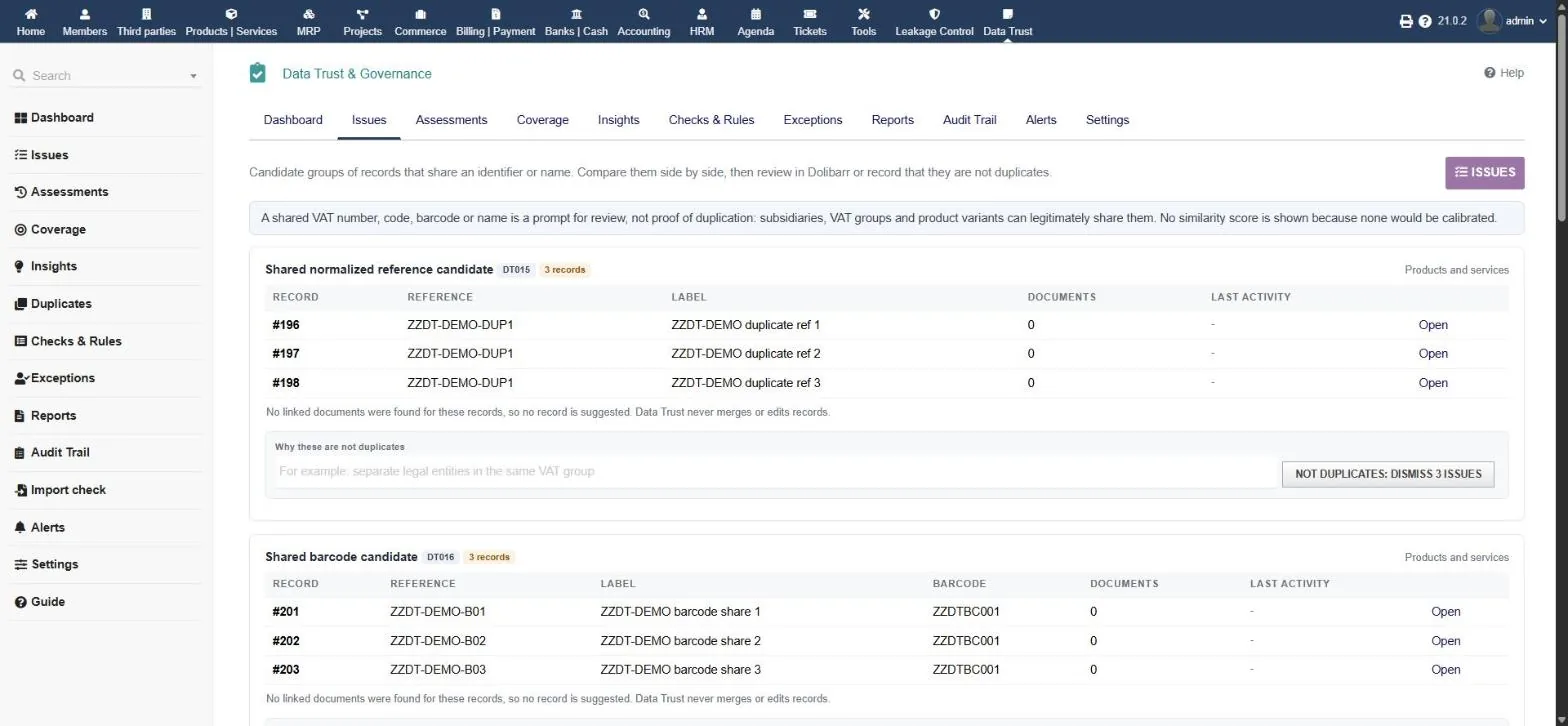Open the HRM module icon
Viewport: 1568px width, 726px height.
(x=702, y=14)
